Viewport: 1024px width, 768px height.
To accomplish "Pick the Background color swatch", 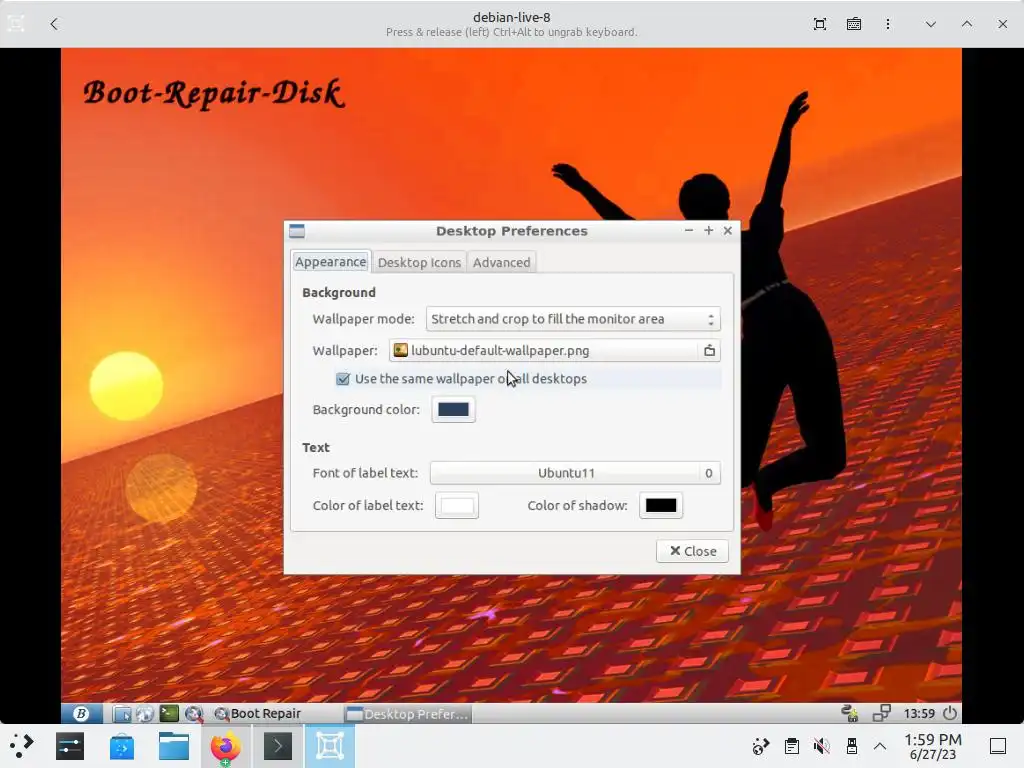I will (x=453, y=409).
